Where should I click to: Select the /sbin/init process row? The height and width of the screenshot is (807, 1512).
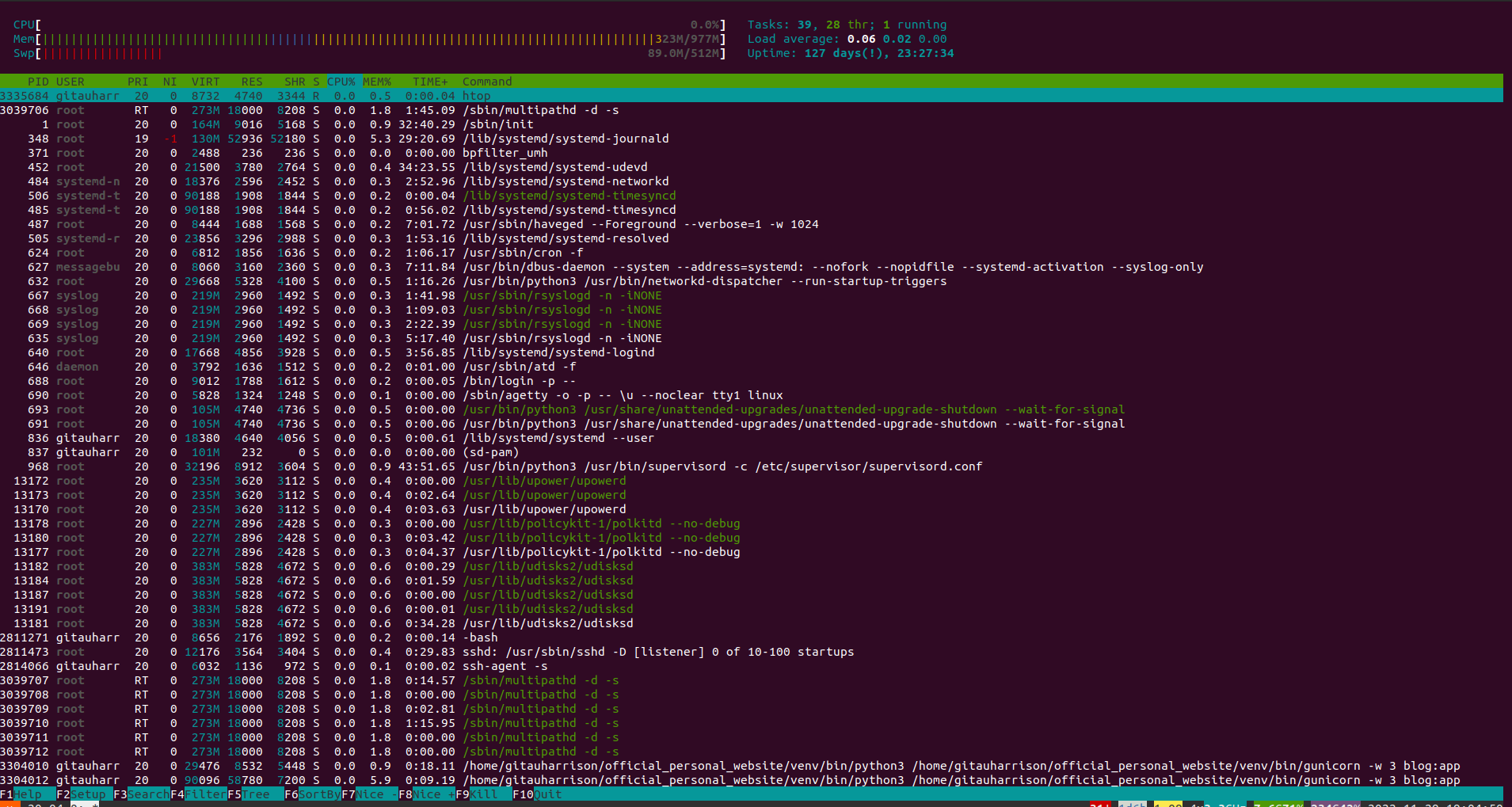[x=752, y=124]
